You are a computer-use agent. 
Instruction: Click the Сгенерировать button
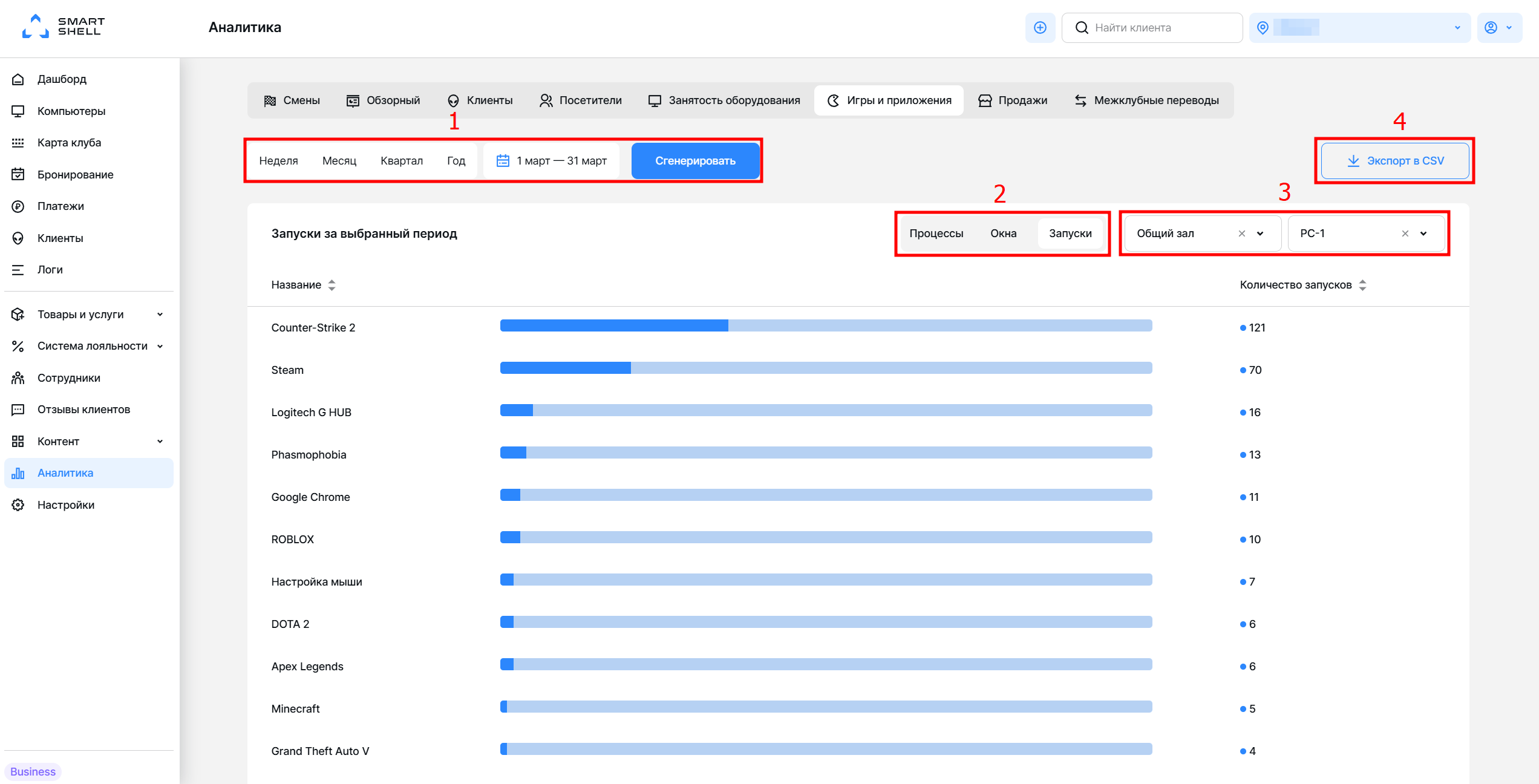[696, 161]
